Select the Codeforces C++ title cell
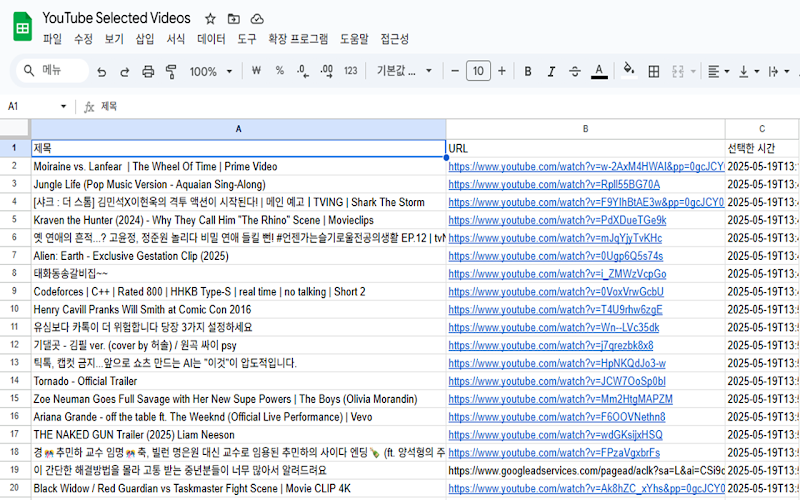The image size is (800, 500). [x=238, y=292]
